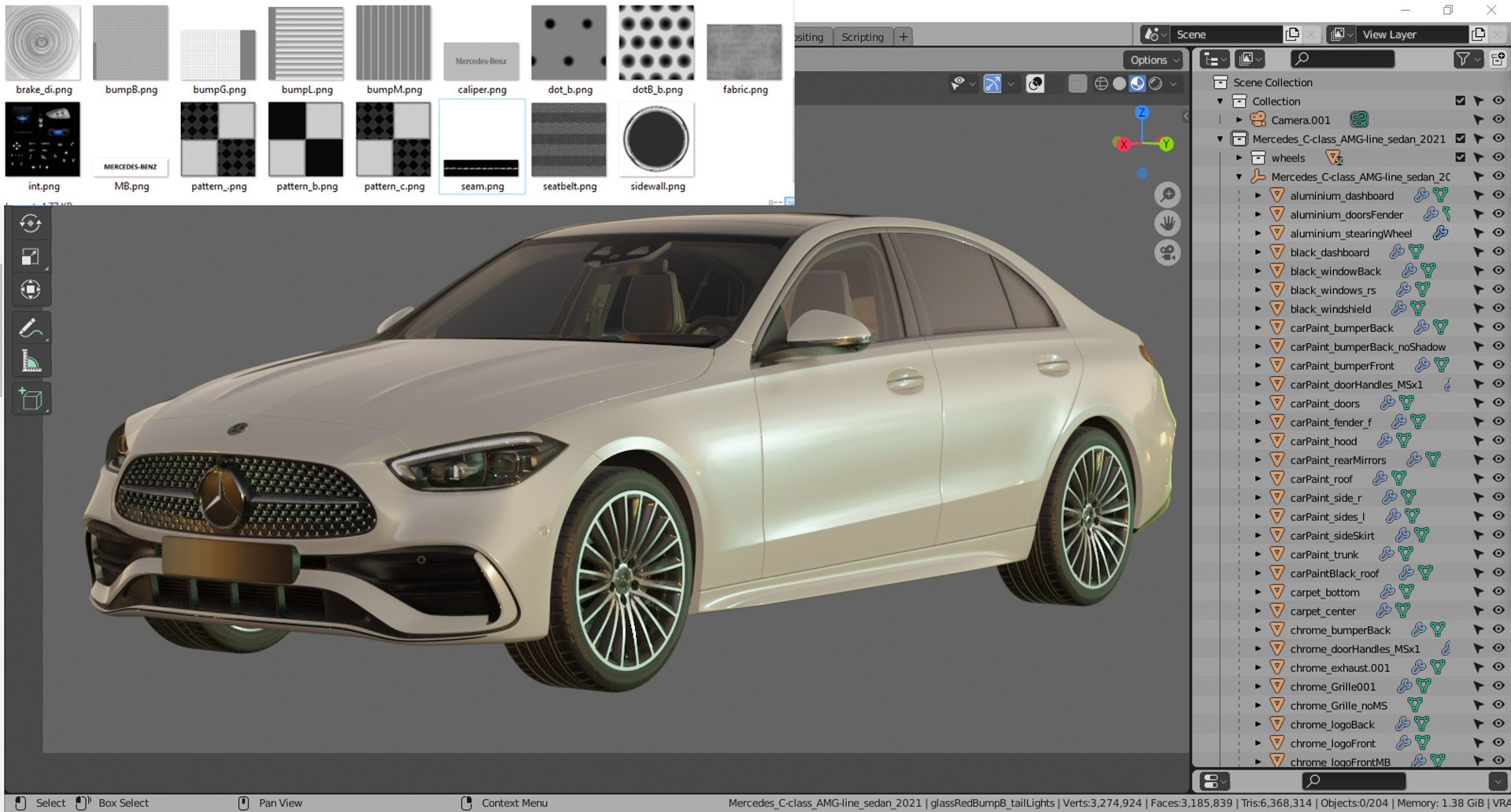Image resolution: width=1511 pixels, height=812 pixels.
Task: Open the scene browse dropdown
Action: click(x=1154, y=35)
